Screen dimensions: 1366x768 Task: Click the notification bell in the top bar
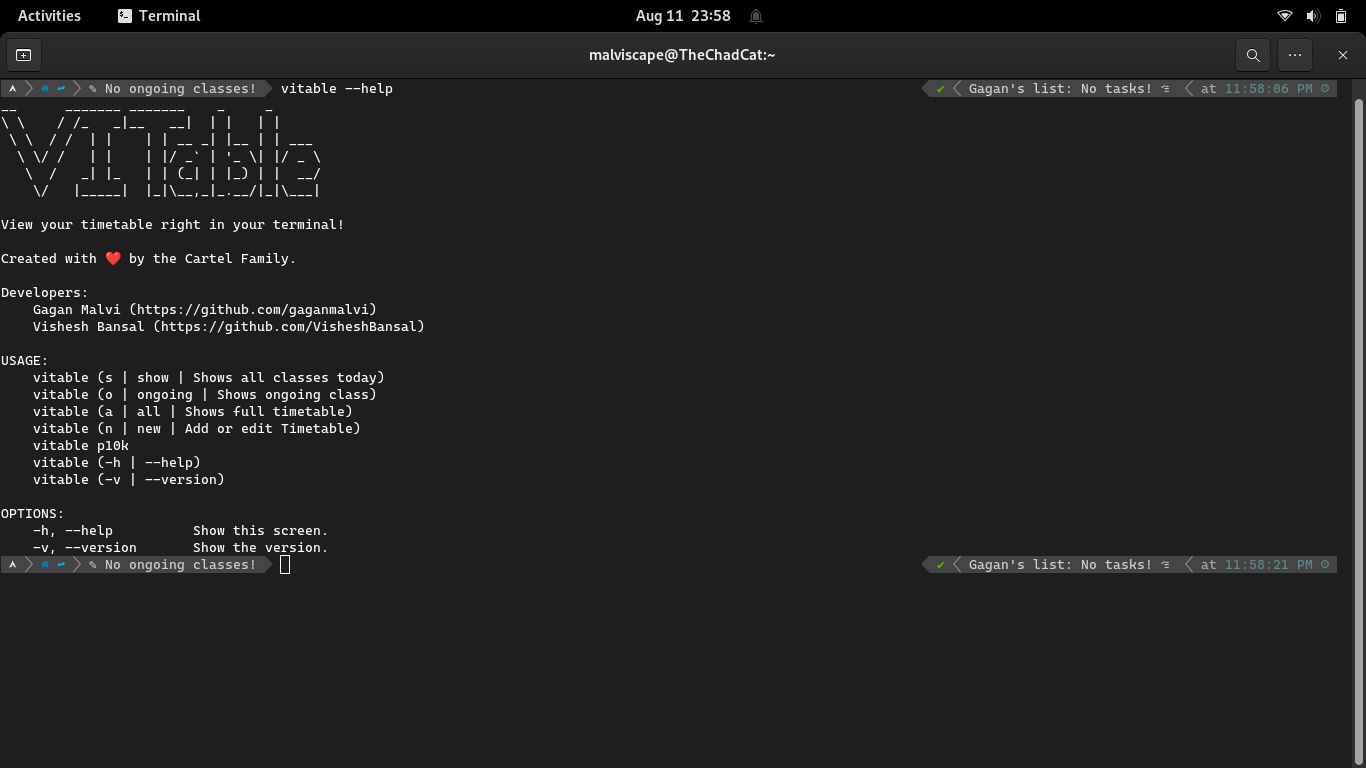click(756, 16)
